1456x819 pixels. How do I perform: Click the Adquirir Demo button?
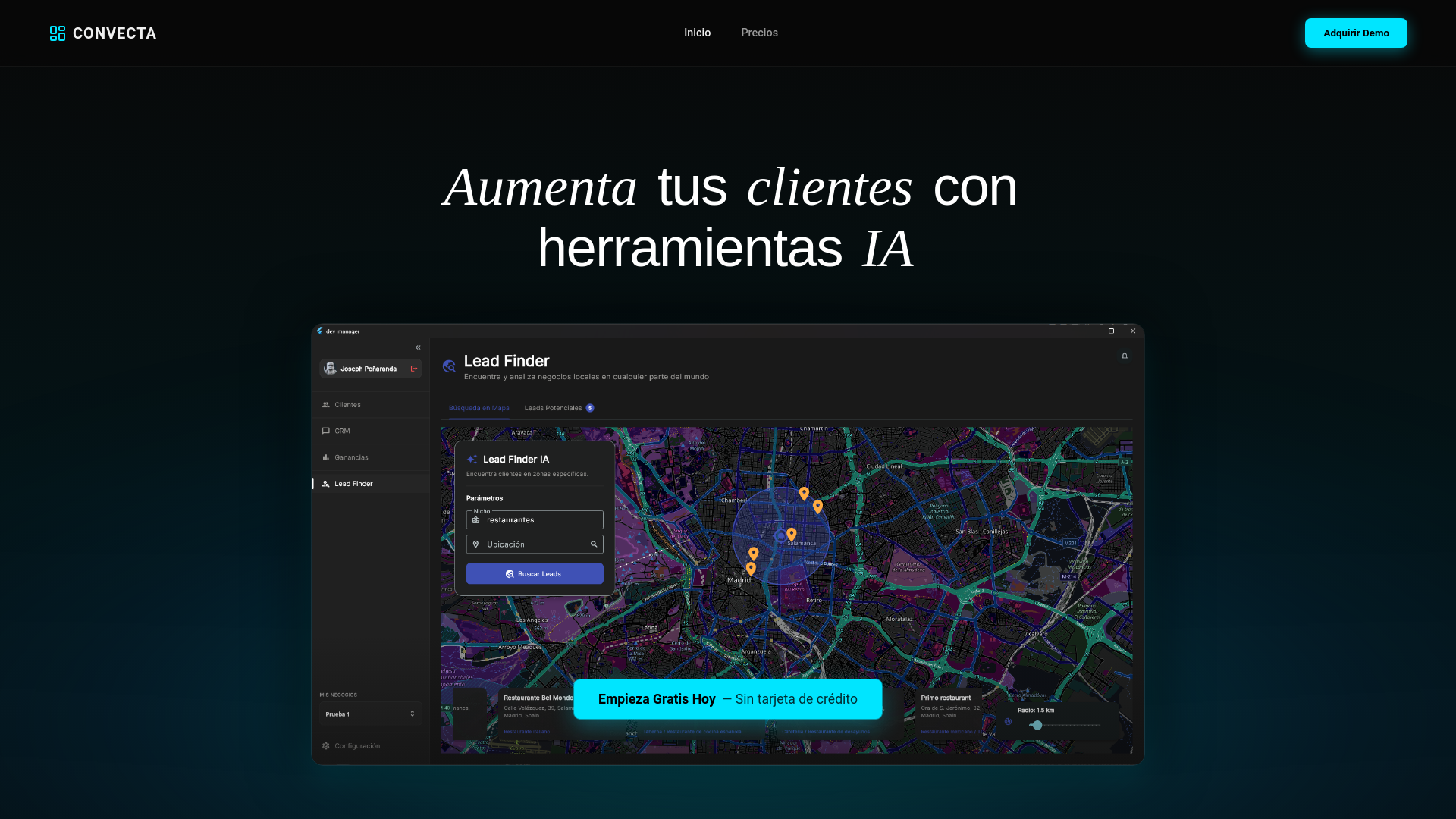(x=1356, y=33)
